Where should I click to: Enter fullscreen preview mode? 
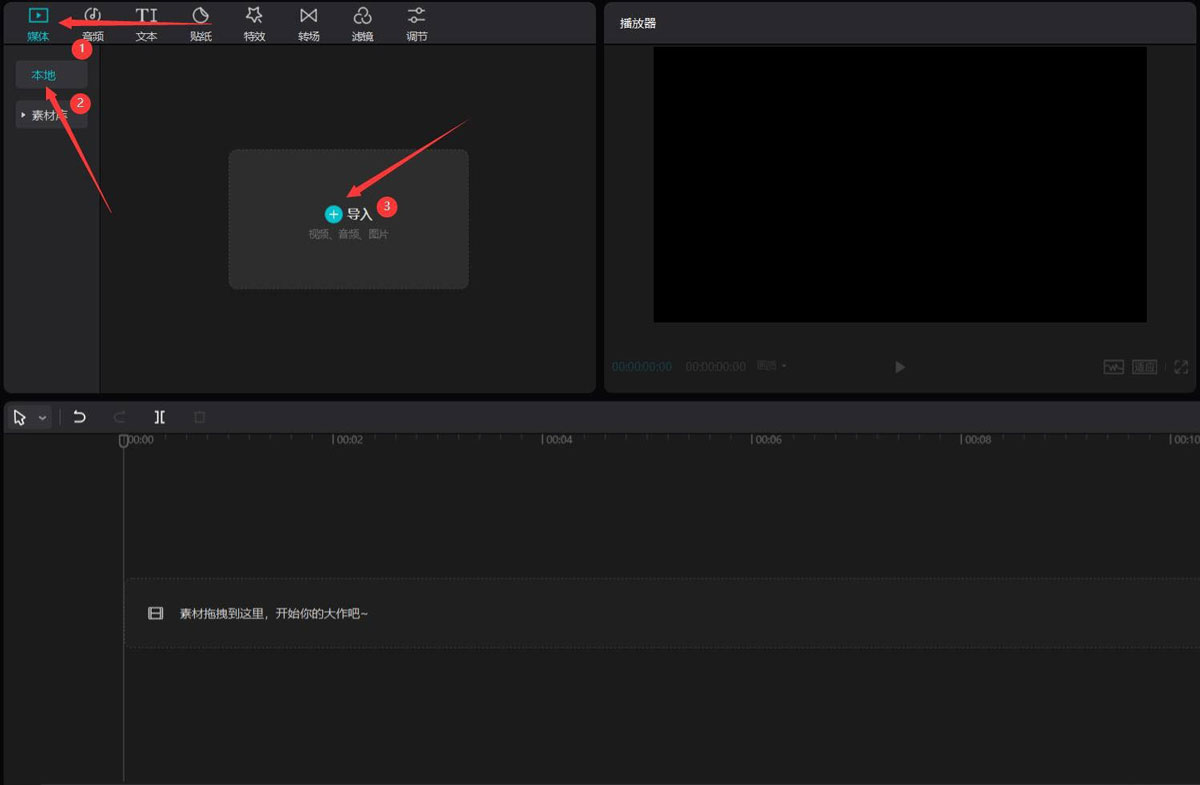(1181, 367)
